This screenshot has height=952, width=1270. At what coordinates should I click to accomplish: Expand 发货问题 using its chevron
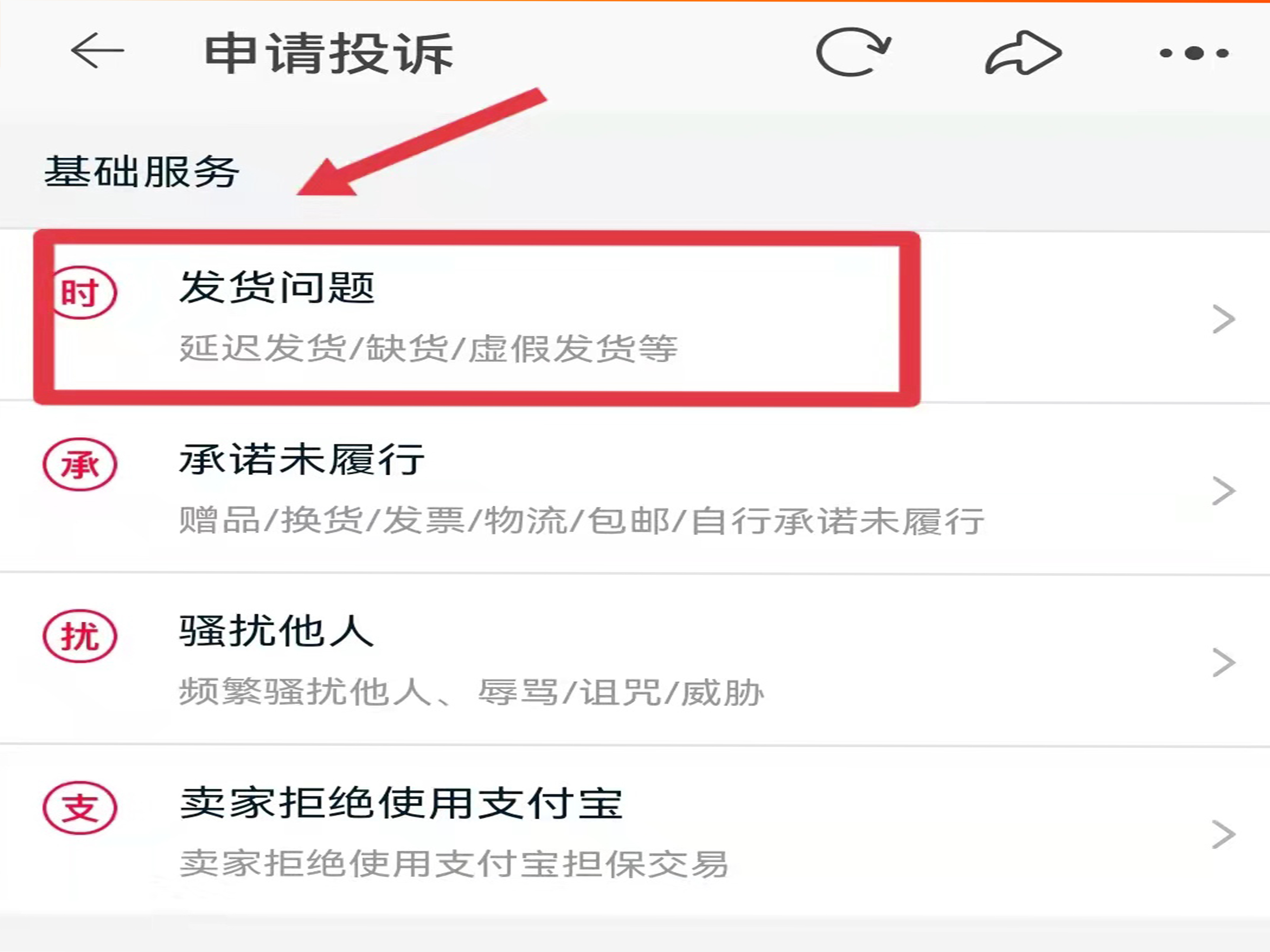(1223, 319)
